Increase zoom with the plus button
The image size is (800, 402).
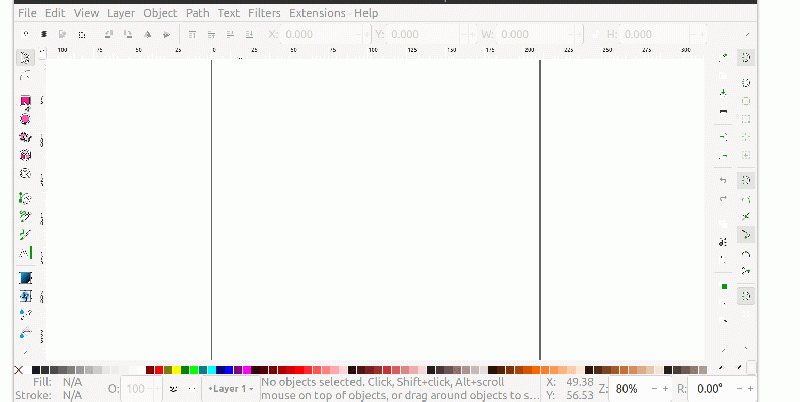pyautogui.click(x=666, y=388)
